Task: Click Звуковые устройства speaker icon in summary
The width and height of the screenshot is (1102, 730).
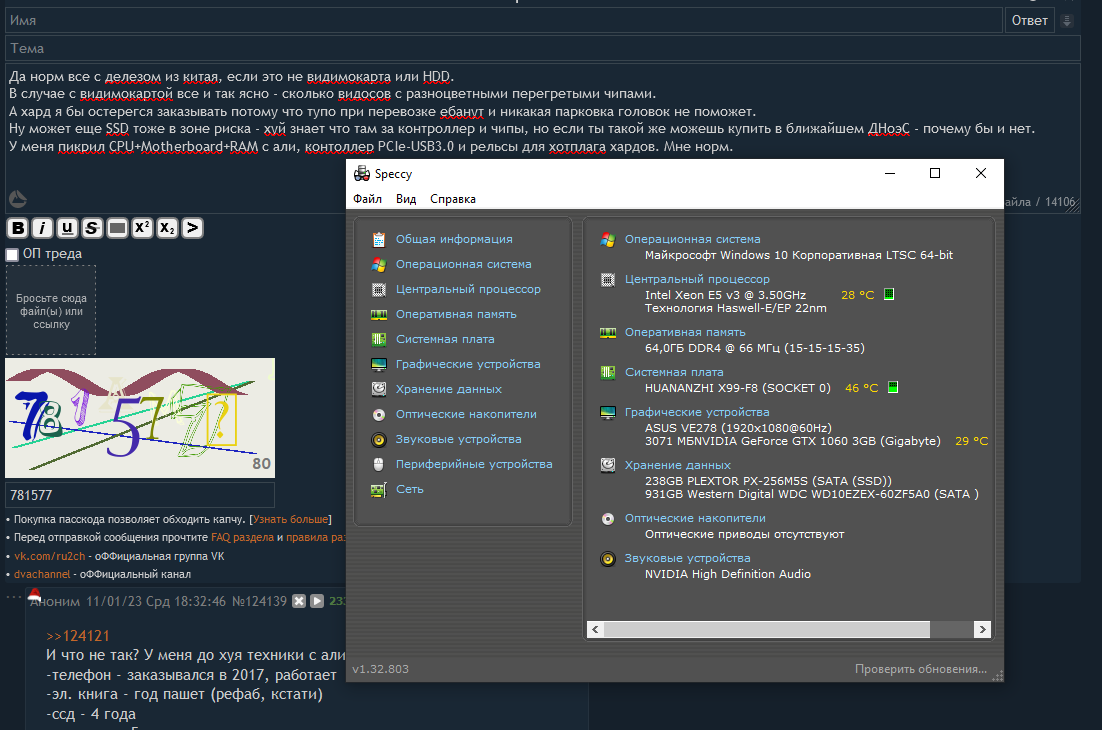Action: 608,559
